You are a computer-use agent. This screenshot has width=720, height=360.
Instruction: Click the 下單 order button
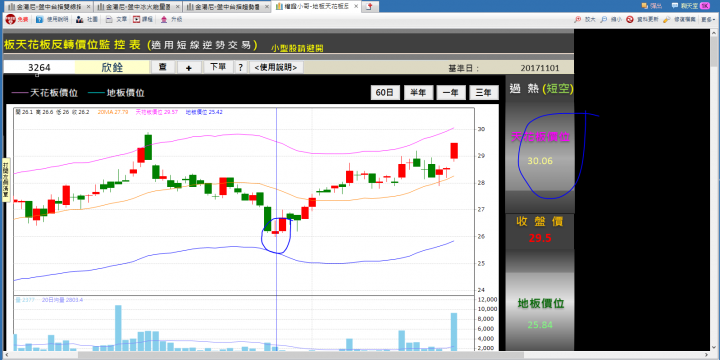point(218,67)
